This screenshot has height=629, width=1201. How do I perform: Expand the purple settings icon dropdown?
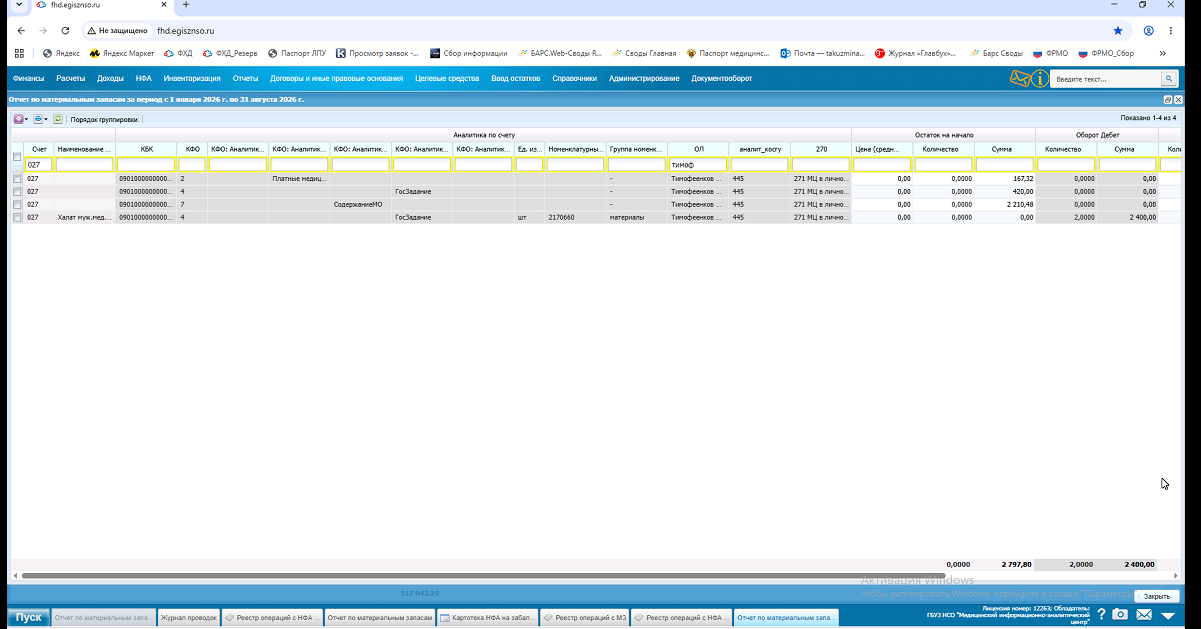tap(20, 119)
